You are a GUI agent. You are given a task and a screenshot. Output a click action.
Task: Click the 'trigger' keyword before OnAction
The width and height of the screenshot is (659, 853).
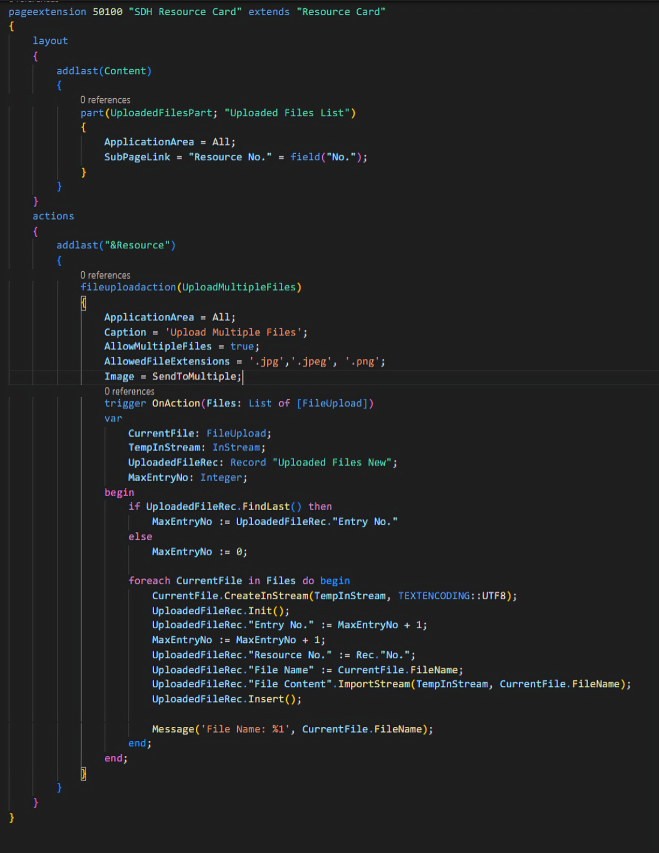pyautogui.click(x=125, y=404)
